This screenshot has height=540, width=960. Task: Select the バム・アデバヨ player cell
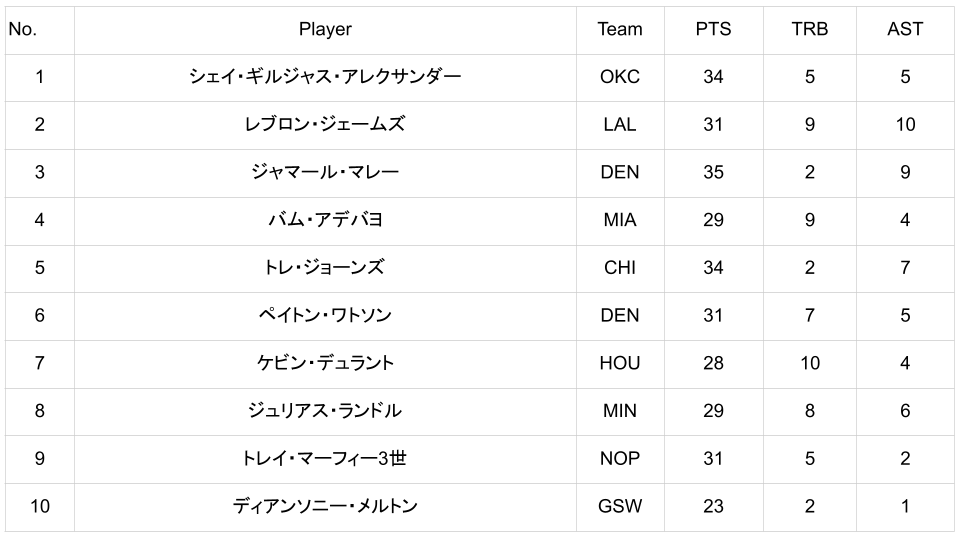tap(325, 220)
